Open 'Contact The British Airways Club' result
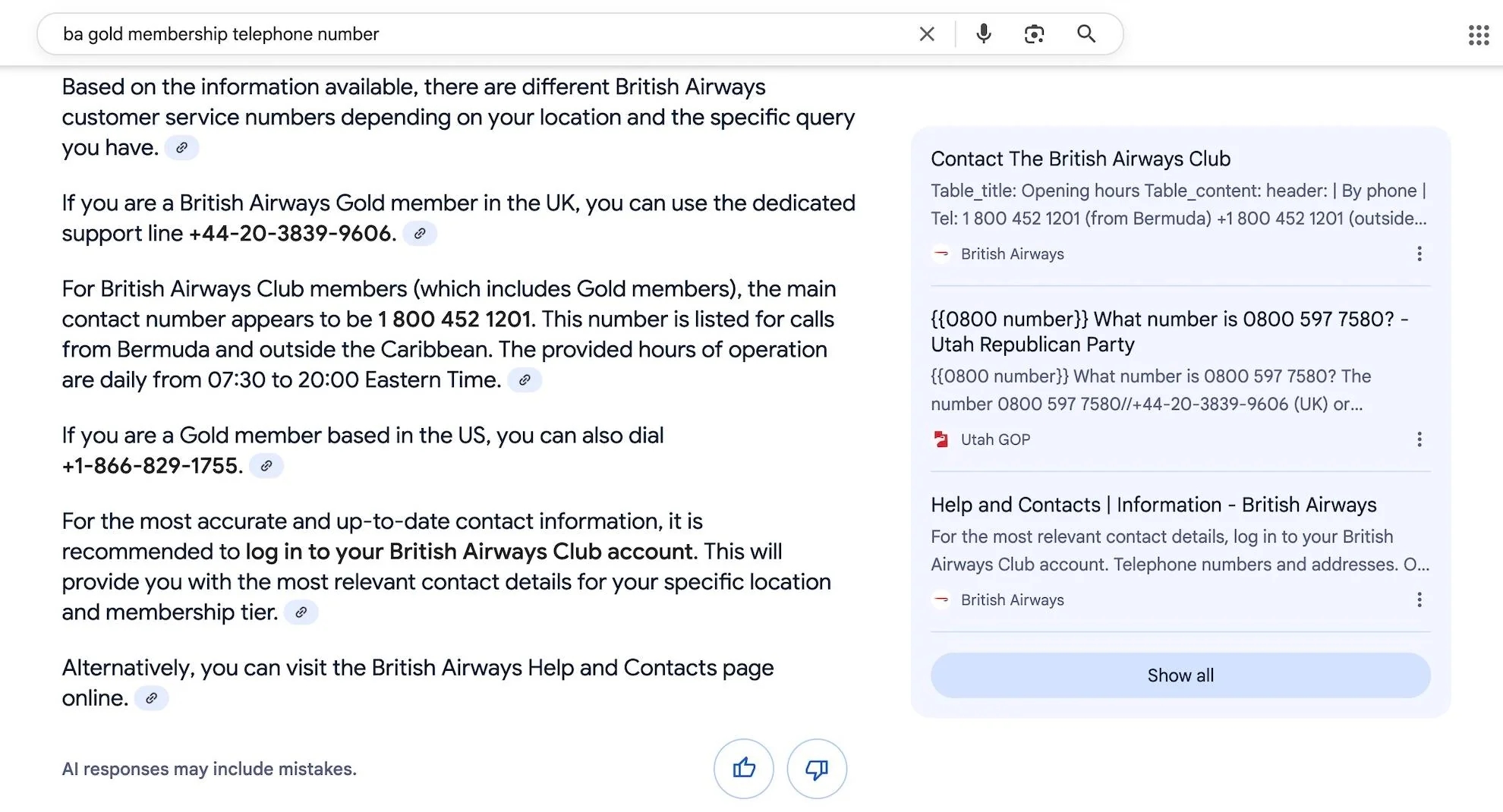 pos(1081,159)
